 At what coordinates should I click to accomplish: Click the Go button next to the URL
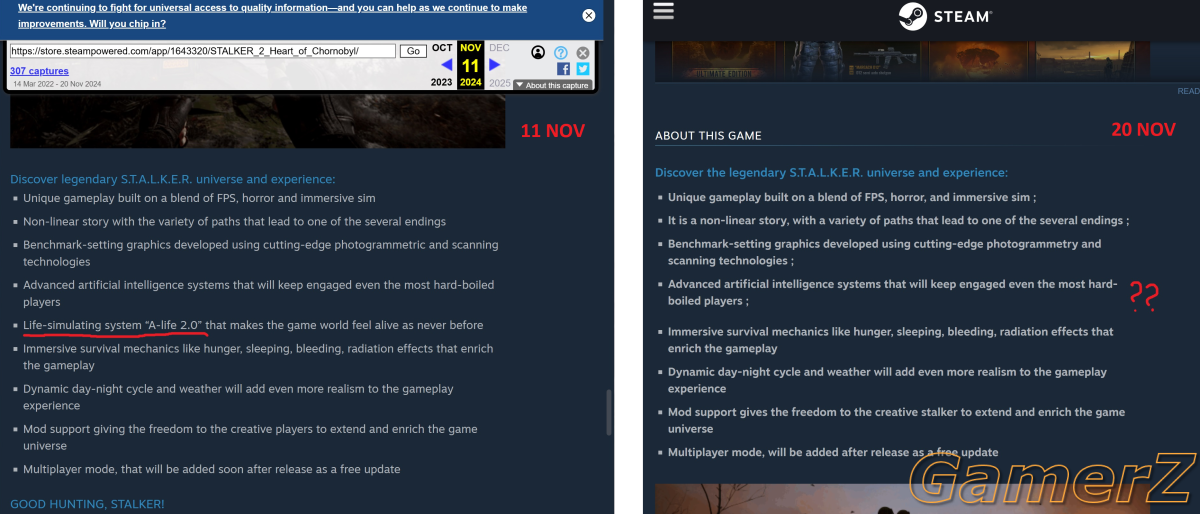click(413, 51)
